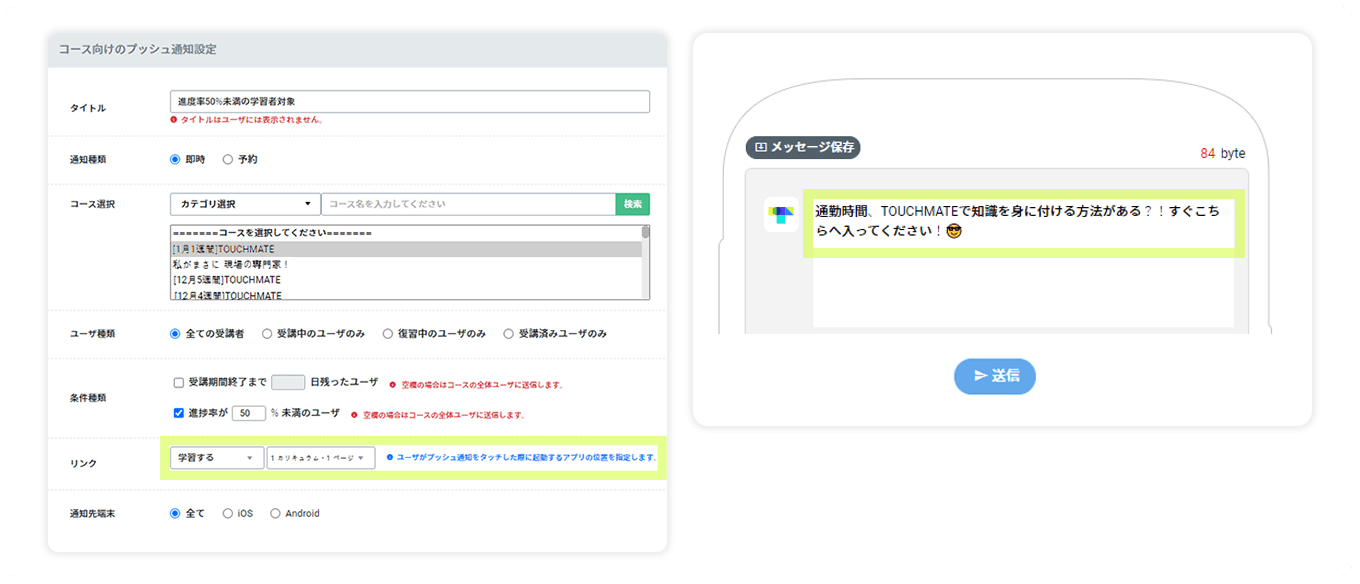Select Android as notification device
This screenshot has width=1360, height=584.
(275, 514)
